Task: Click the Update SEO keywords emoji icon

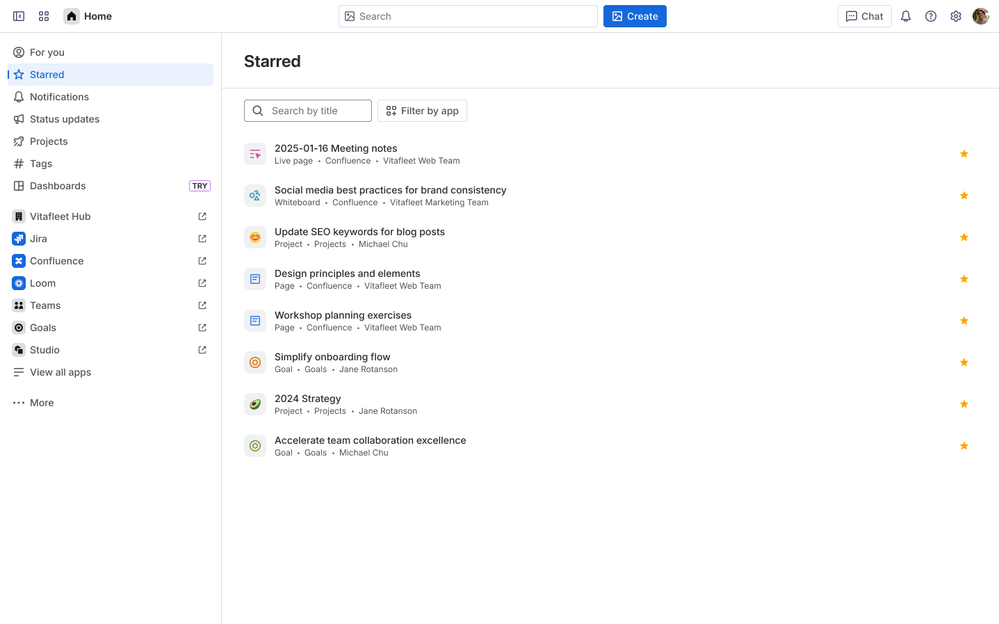Action: click(x=255, y=238)
